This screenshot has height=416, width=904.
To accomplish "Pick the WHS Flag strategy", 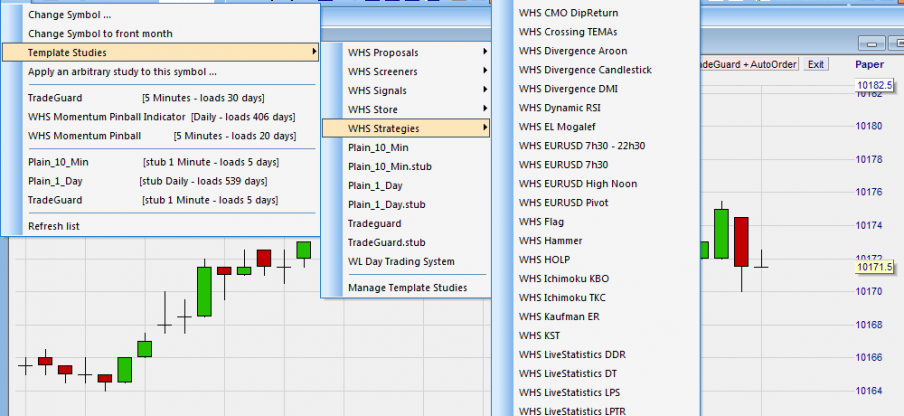I will 596,222.
